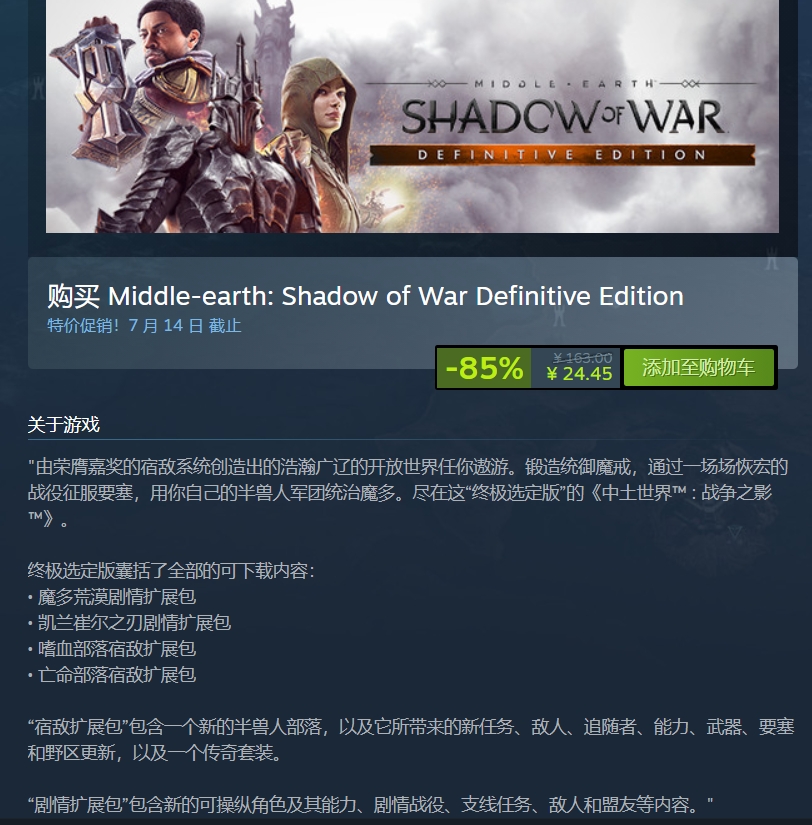This screenshot has height=825, width=812.
Task: Click the struck-through original price ¥163.00
Action: point(582,358)
